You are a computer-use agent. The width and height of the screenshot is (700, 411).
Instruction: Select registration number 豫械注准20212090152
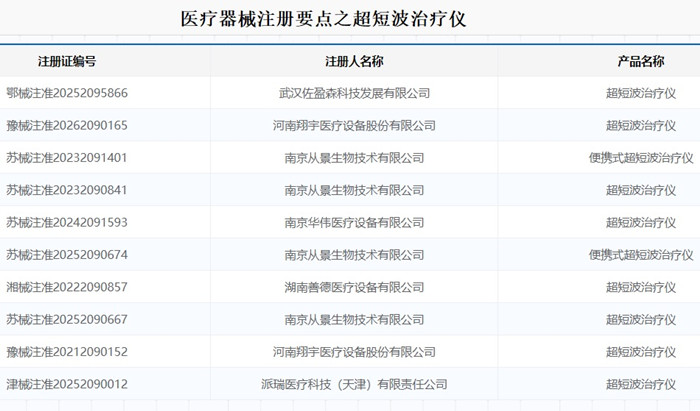[x=67, y=352]
